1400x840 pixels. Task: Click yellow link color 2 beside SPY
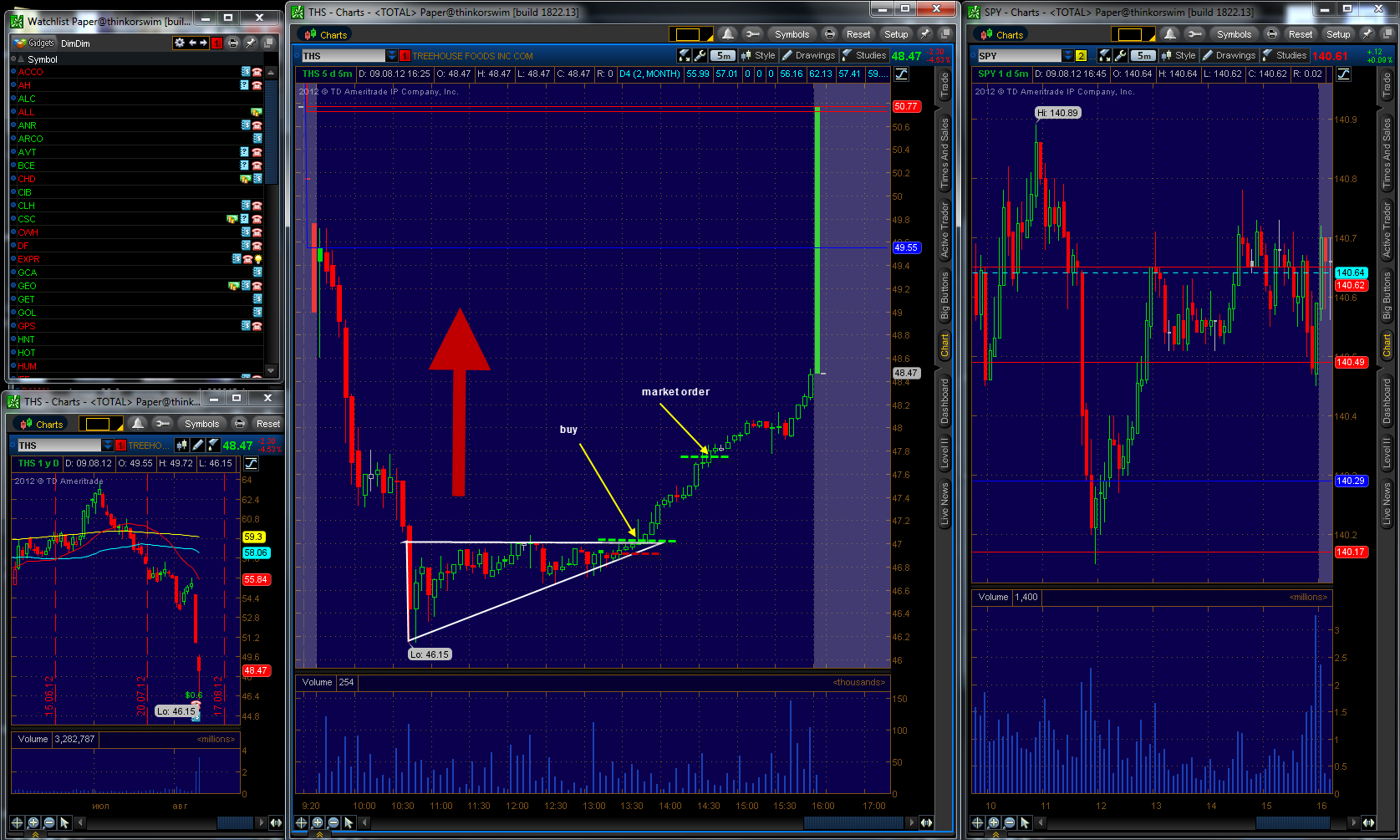[x=1081, y=56]
